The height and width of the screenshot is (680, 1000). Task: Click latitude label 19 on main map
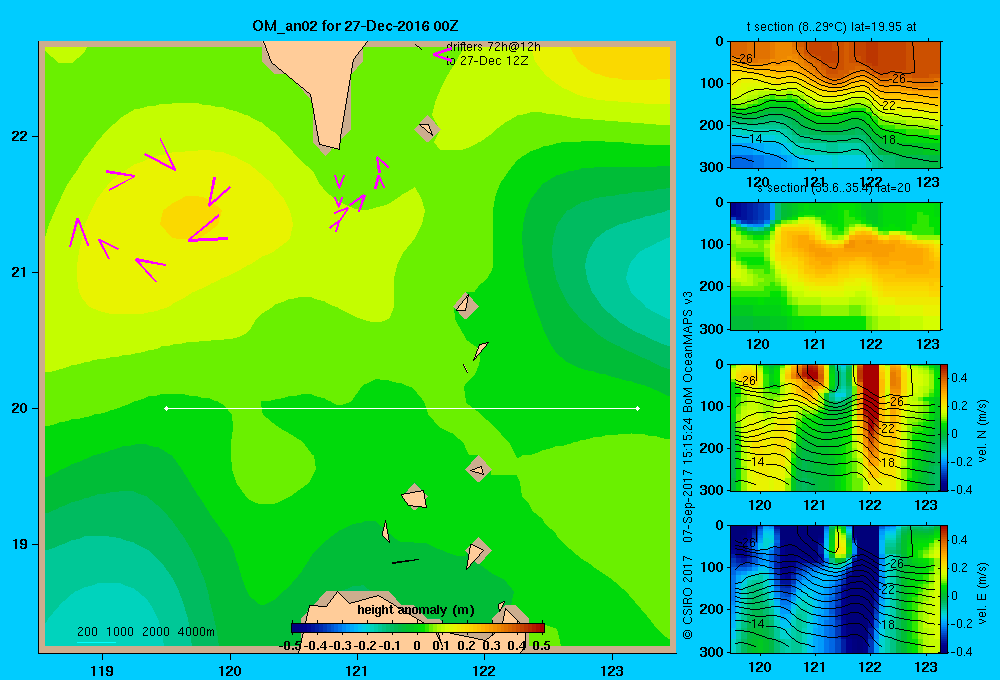coord(19,544)
